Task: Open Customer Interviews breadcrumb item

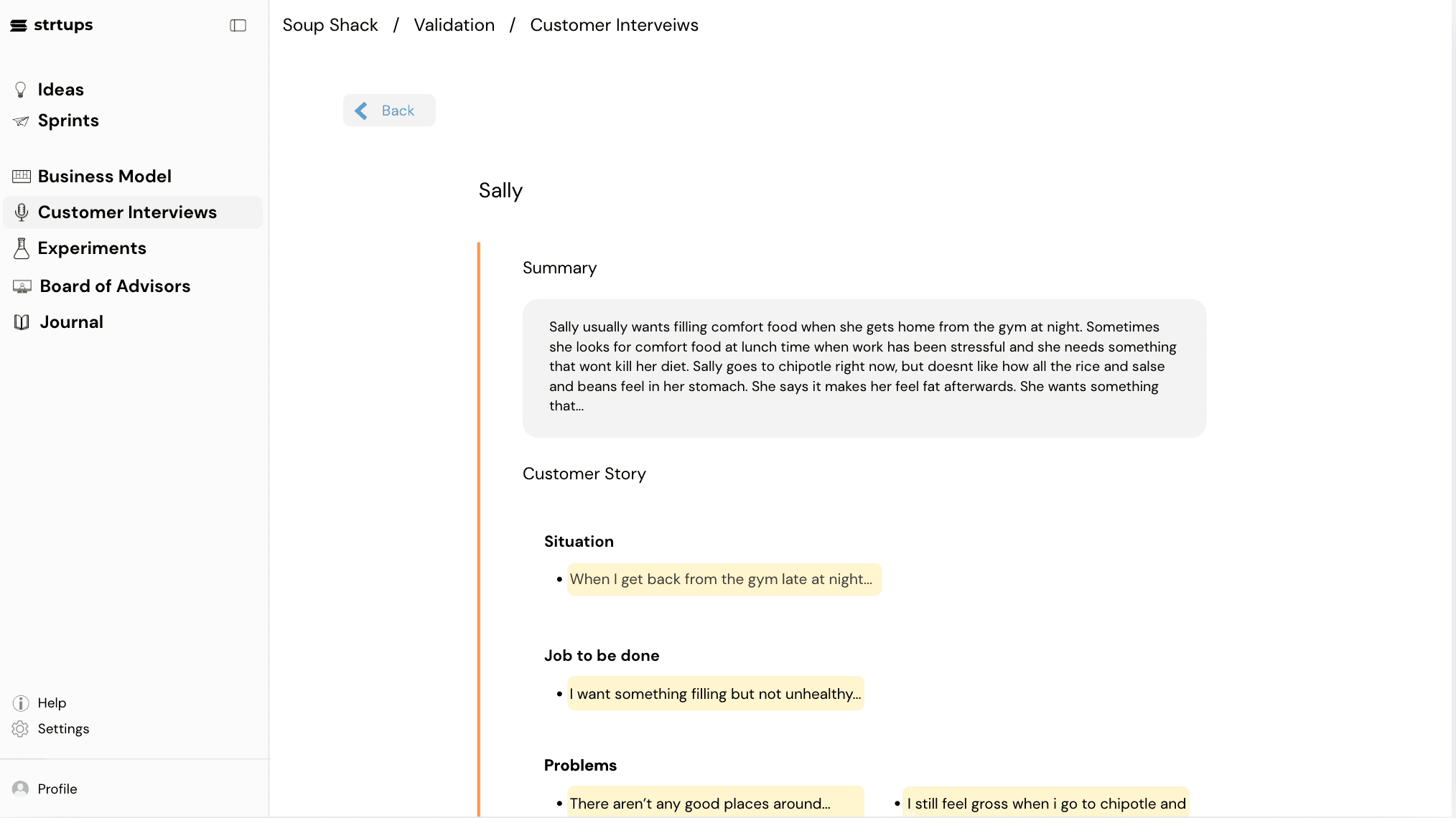Action: (x=614, y=24)
